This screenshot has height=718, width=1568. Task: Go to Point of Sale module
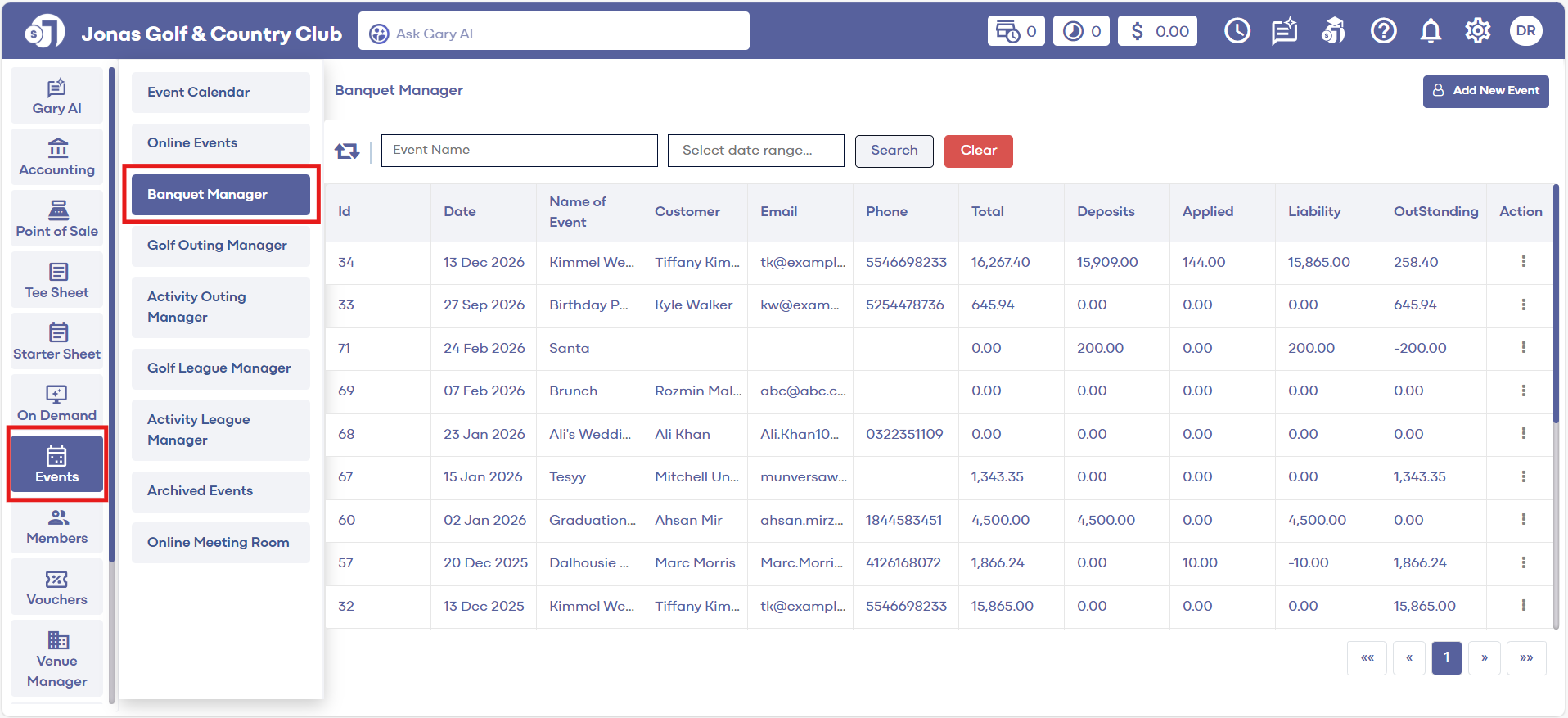tap(57, 219)
